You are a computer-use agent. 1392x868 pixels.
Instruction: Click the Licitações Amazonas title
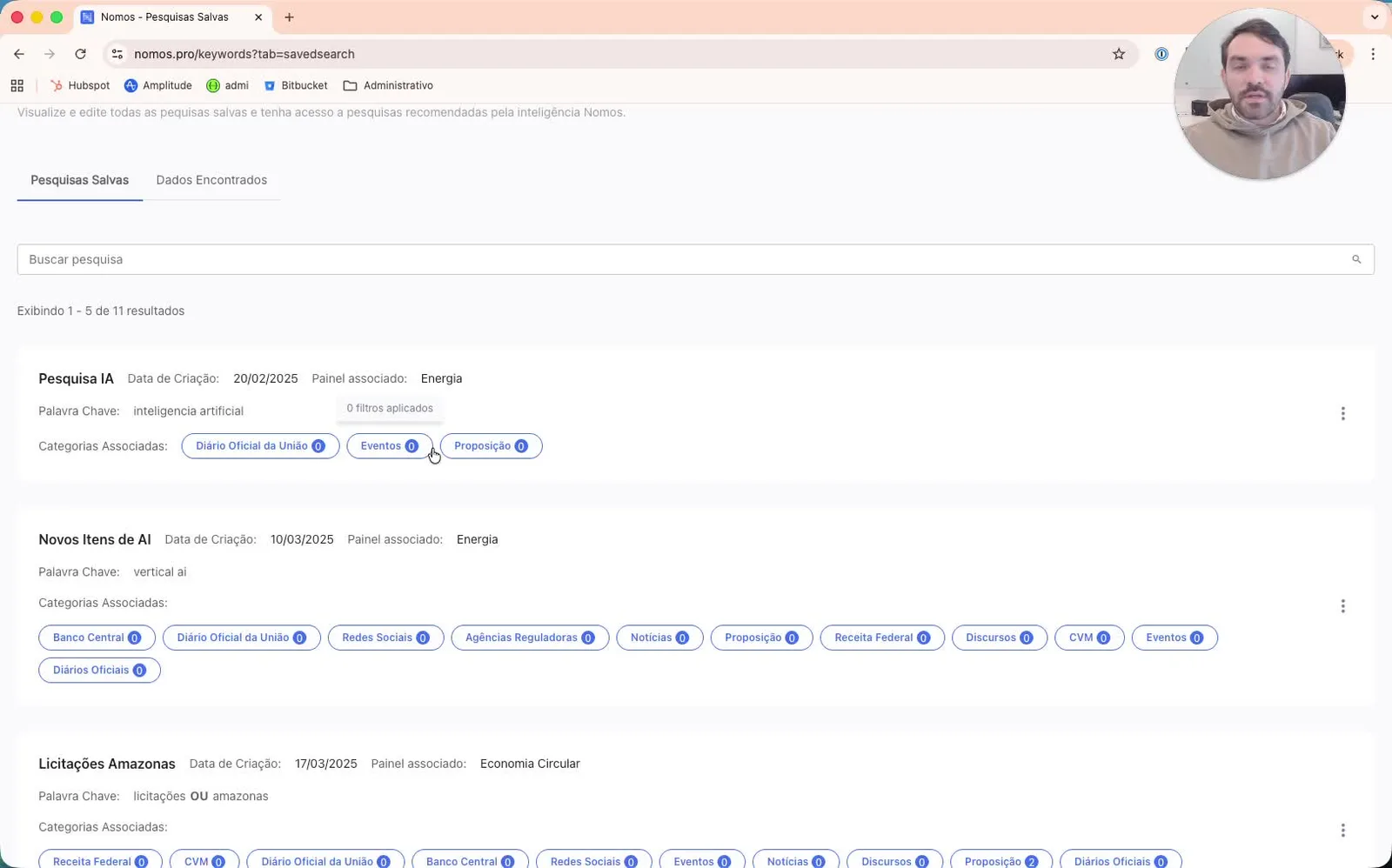[x=107, y=764]
